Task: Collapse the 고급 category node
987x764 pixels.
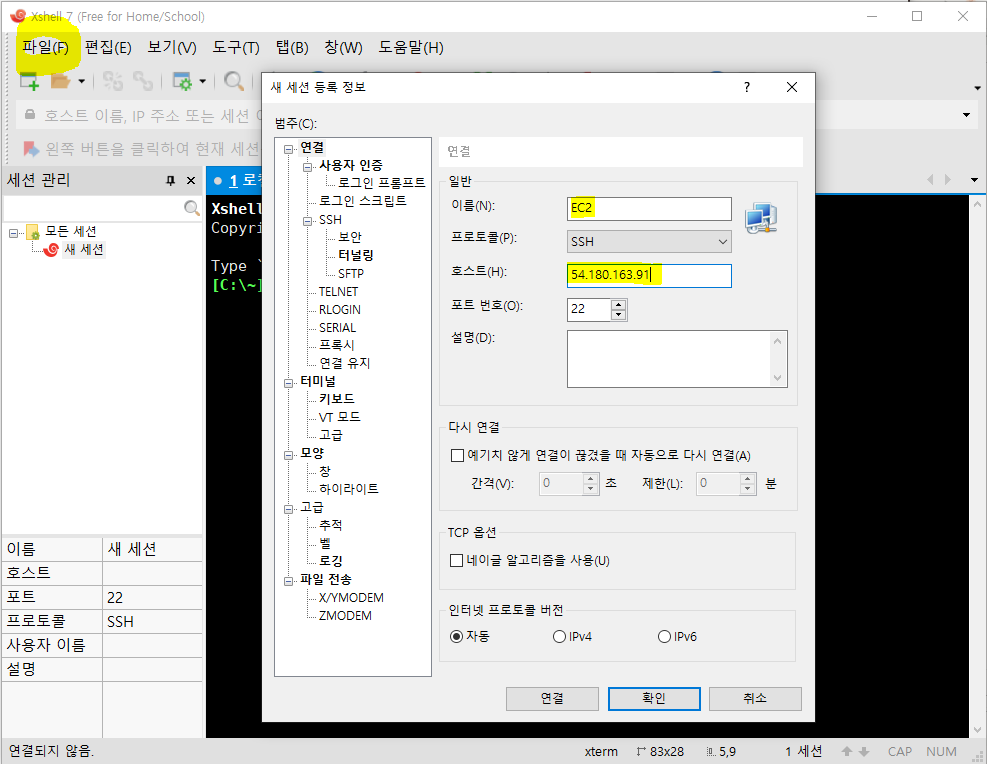Action: click(288, 509)
